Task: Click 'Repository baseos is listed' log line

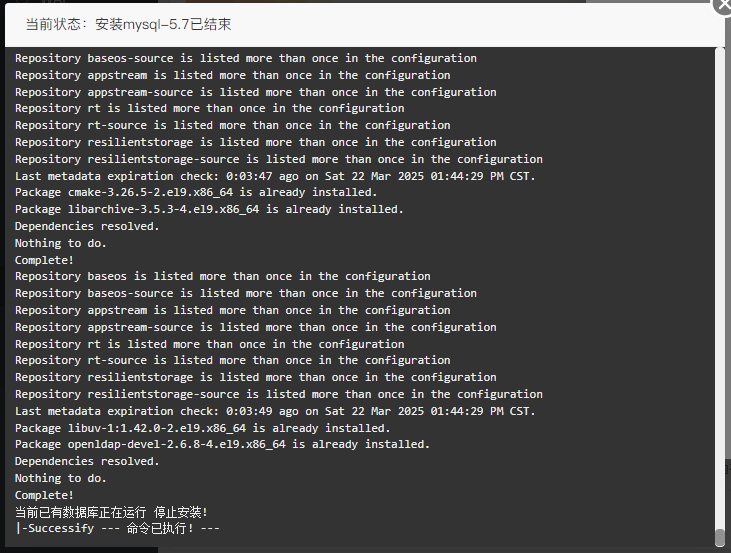Action: pyautogui.click(x=222, y=276)
